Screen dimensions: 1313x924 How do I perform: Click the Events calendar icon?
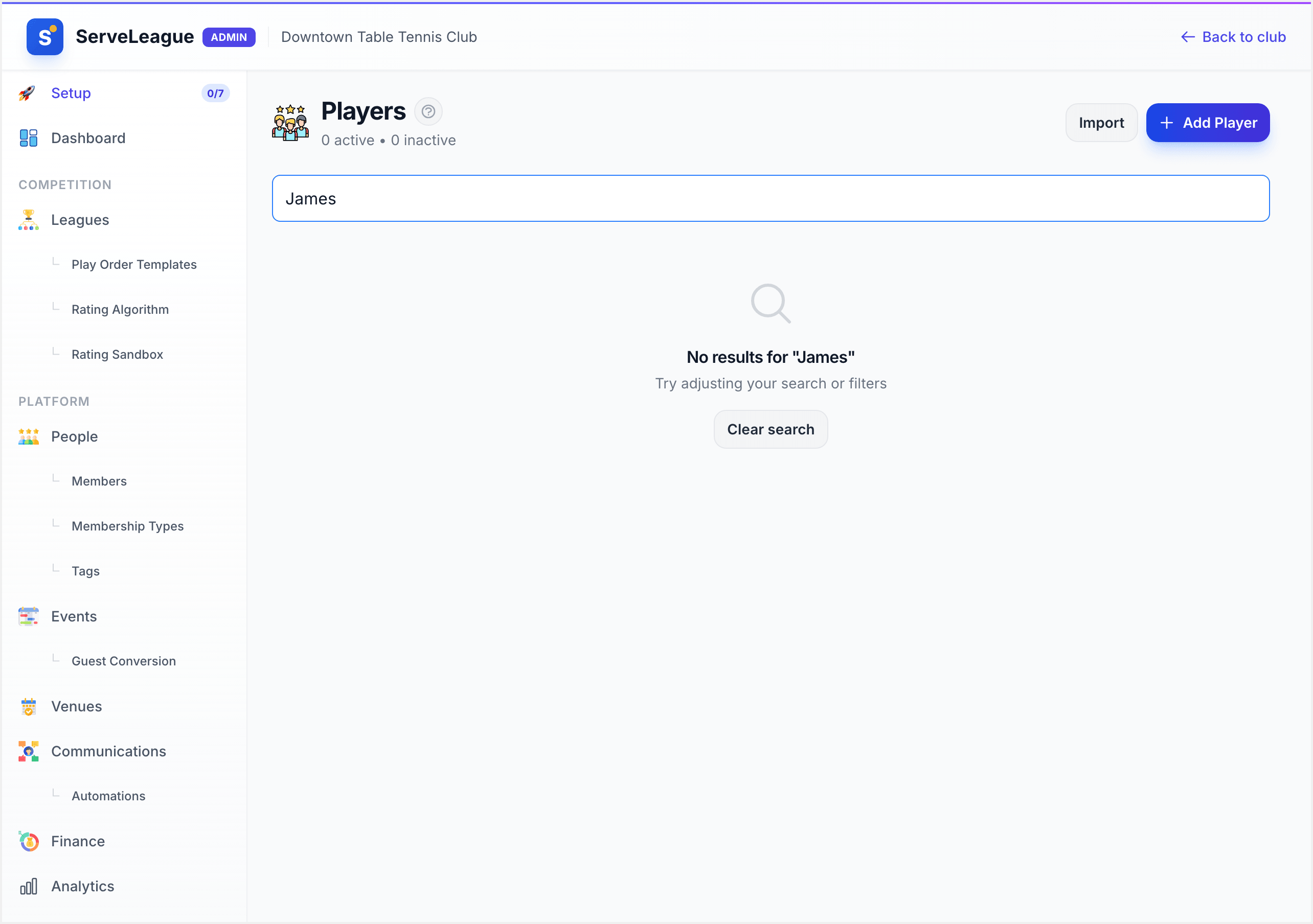[29, 616]
